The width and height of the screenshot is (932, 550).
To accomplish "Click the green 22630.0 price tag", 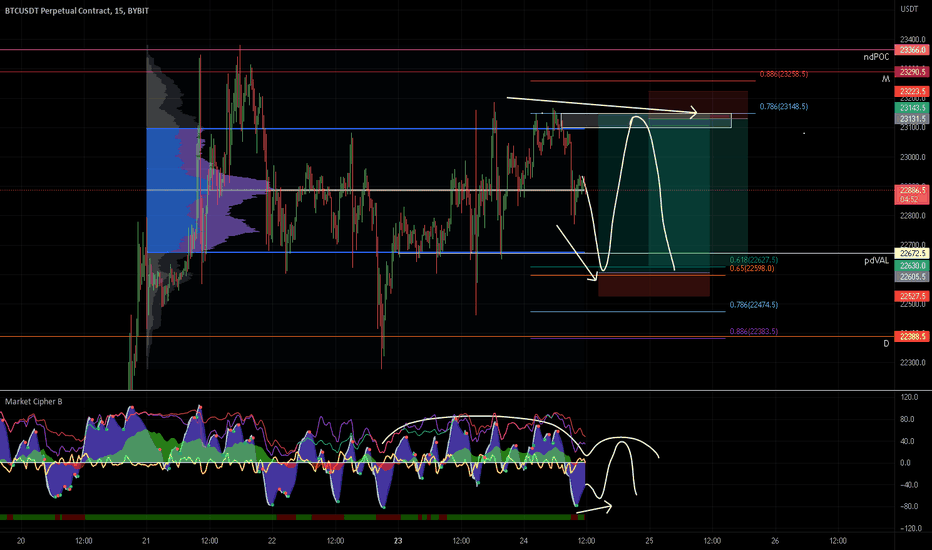I will coord(912,266).
